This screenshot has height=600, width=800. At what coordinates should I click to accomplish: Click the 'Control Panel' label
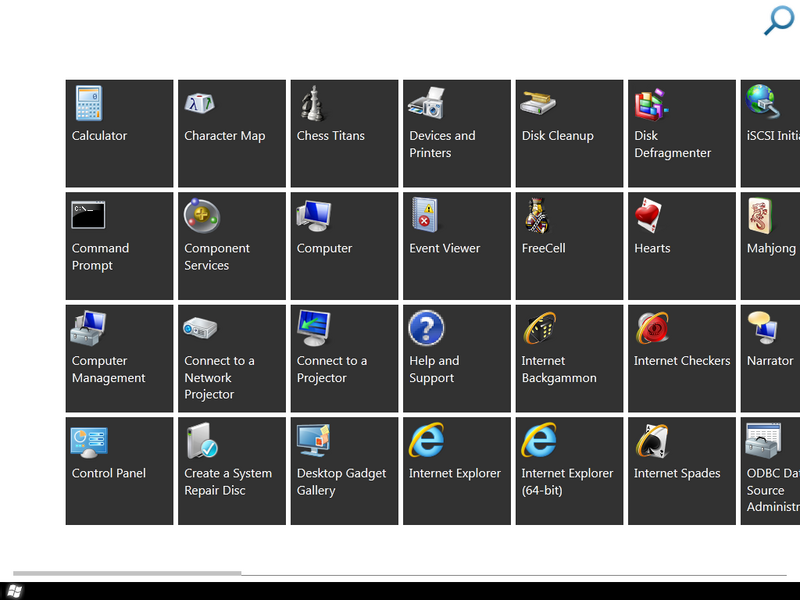[109, 473]
